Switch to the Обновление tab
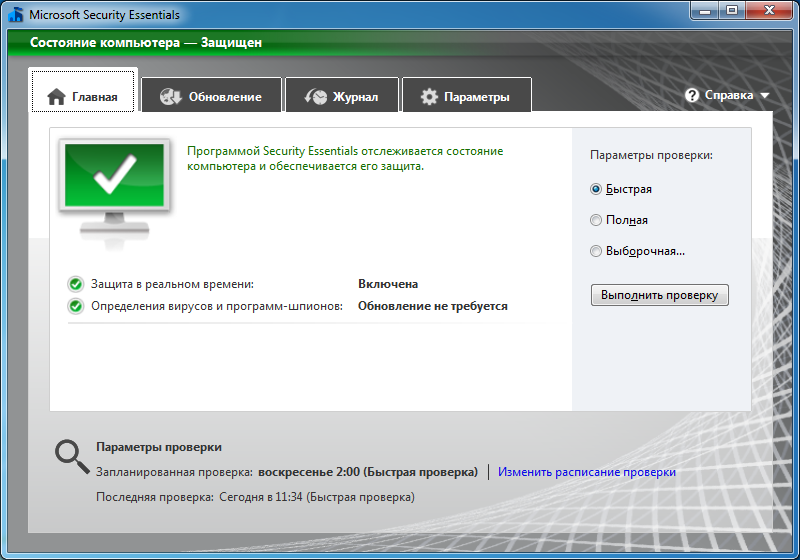The height and width of the screenshot is (560, 800). pyautogui.click(x=212, y=95)
